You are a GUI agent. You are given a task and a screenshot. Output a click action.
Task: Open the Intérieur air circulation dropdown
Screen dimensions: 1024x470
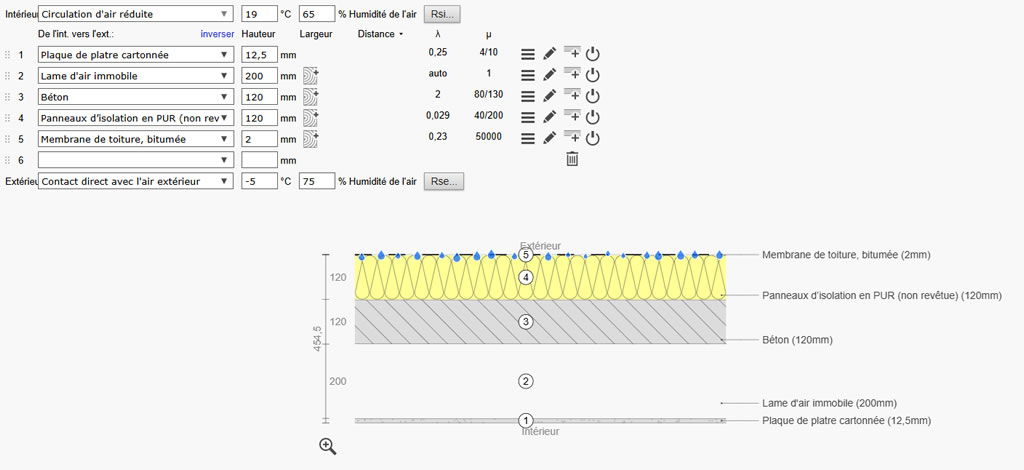(x=135, y=15)
